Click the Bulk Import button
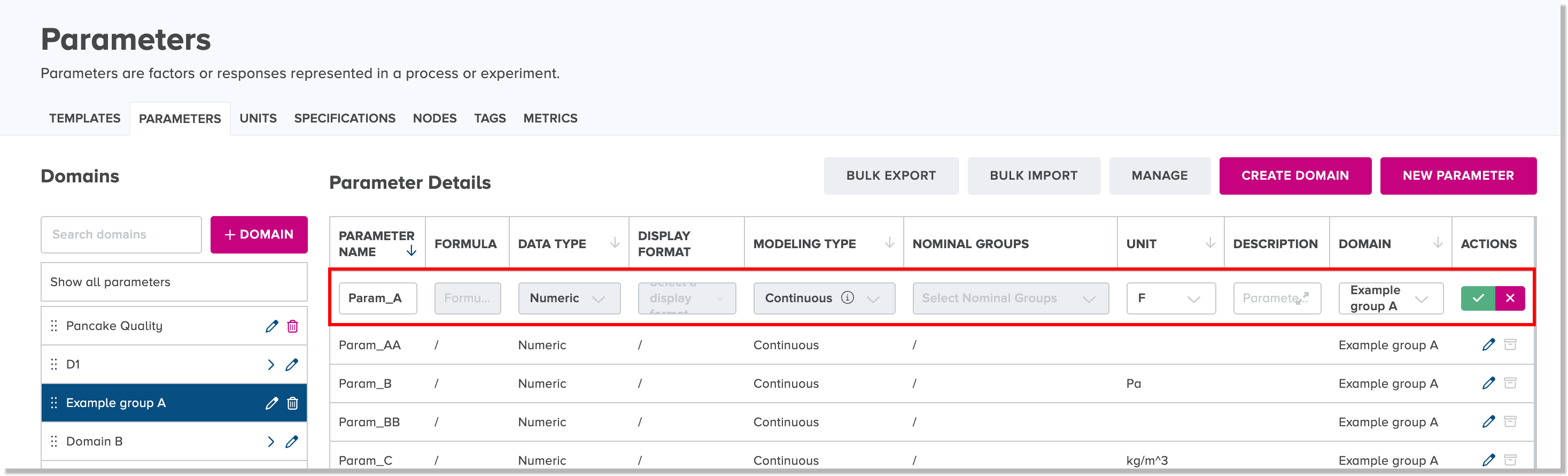 point(1034,175)
